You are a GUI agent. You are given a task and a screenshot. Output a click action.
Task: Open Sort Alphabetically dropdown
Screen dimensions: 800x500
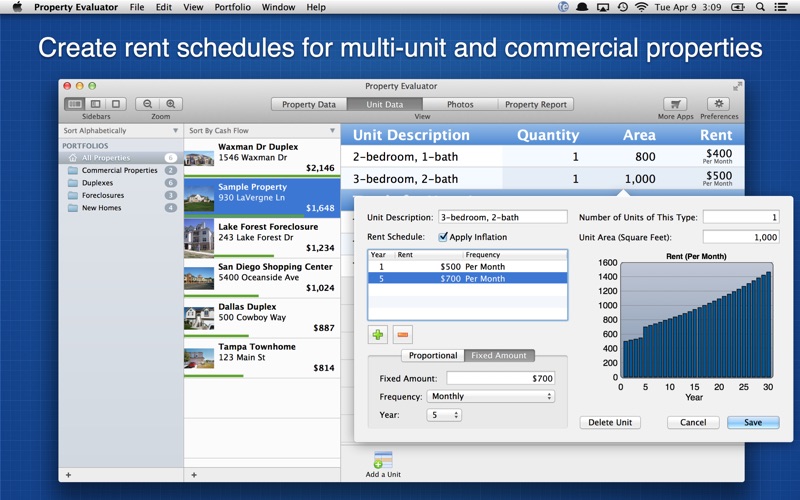coord(121,131)
